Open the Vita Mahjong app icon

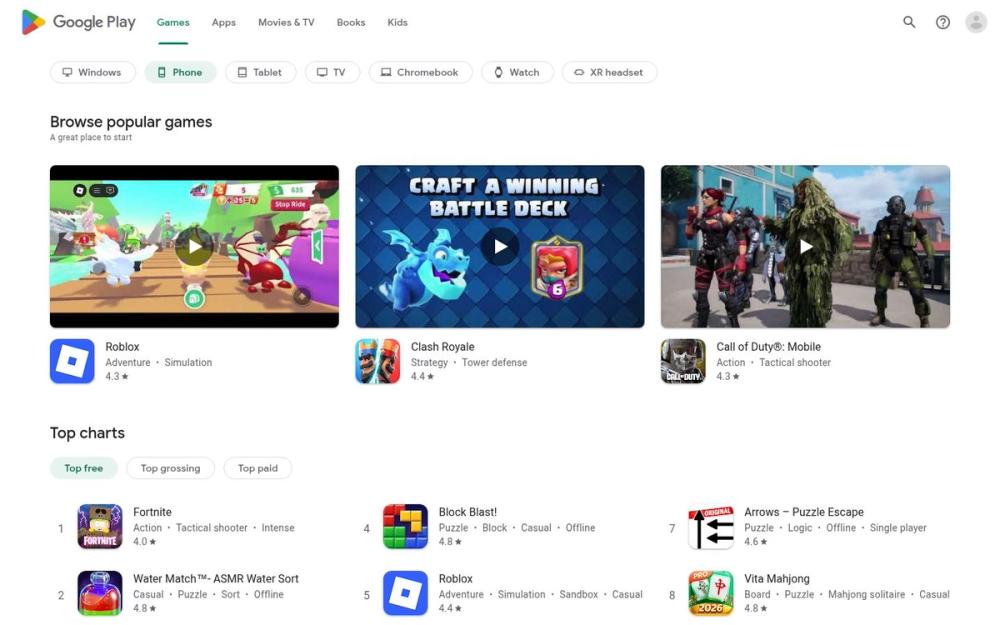click(x=710, y=593)
